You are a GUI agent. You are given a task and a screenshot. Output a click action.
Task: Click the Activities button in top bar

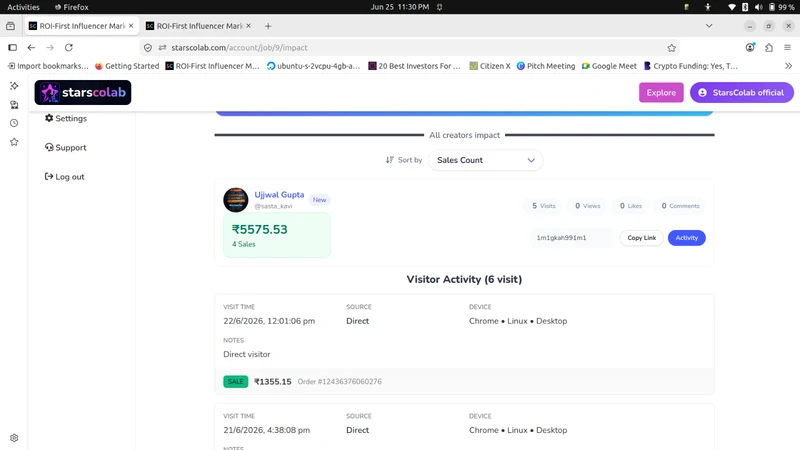tap(23, 7)
